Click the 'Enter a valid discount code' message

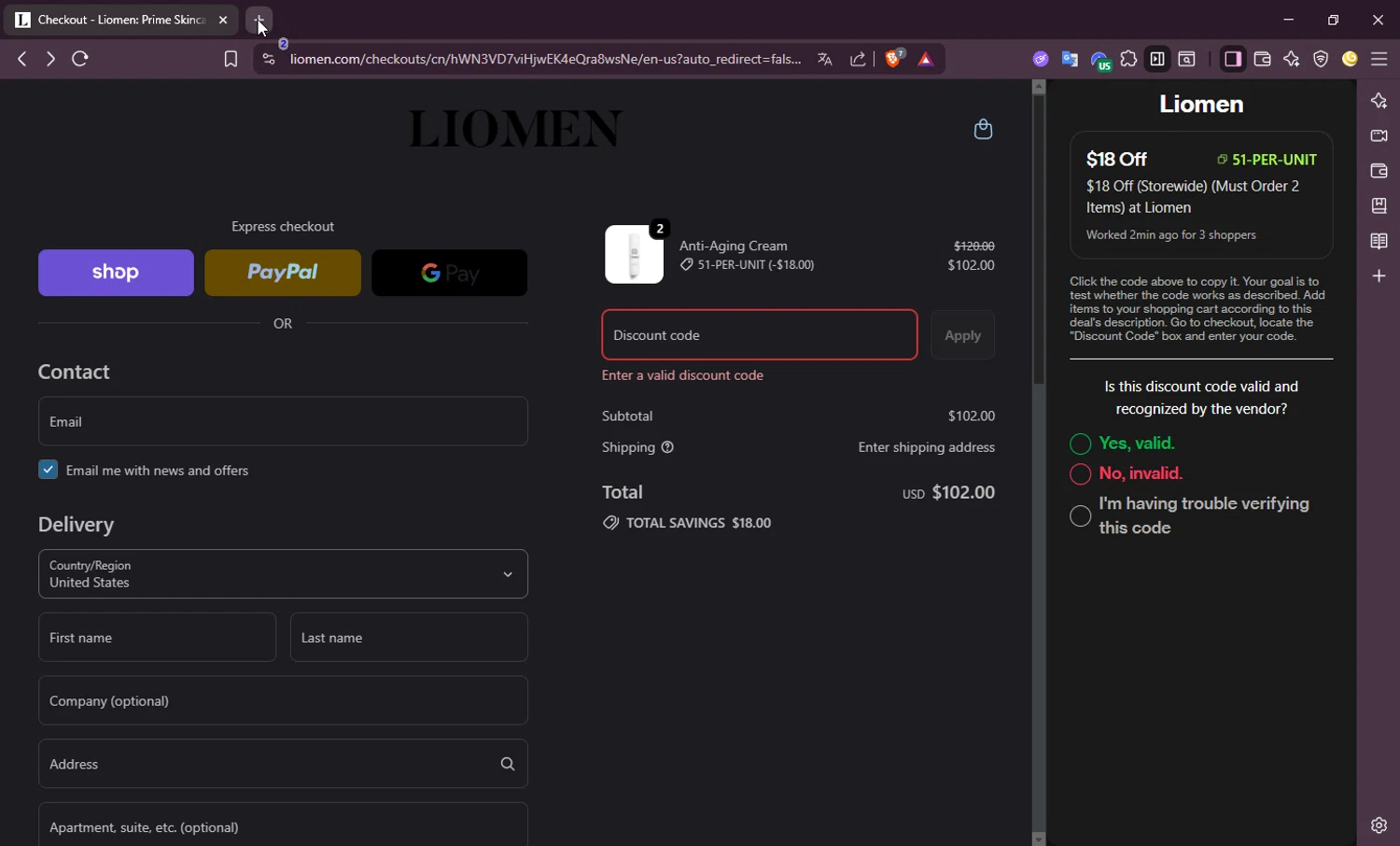pos(682,375)
